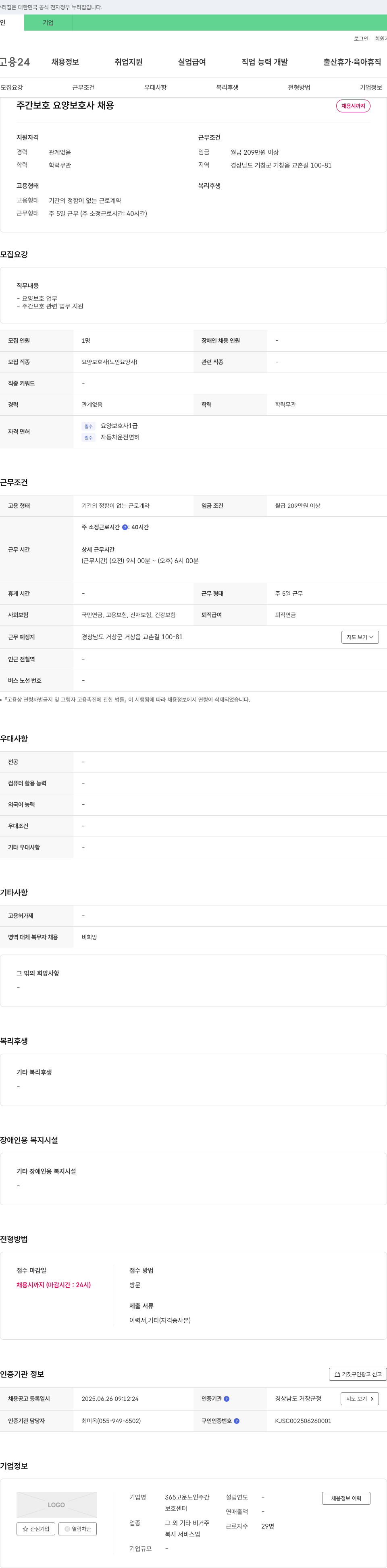Select the deadline text 채용시까지 (마감시간 : 24시)
Image resolution: width=387 pixels, height=1568 pixels.
coord(54,1284)
